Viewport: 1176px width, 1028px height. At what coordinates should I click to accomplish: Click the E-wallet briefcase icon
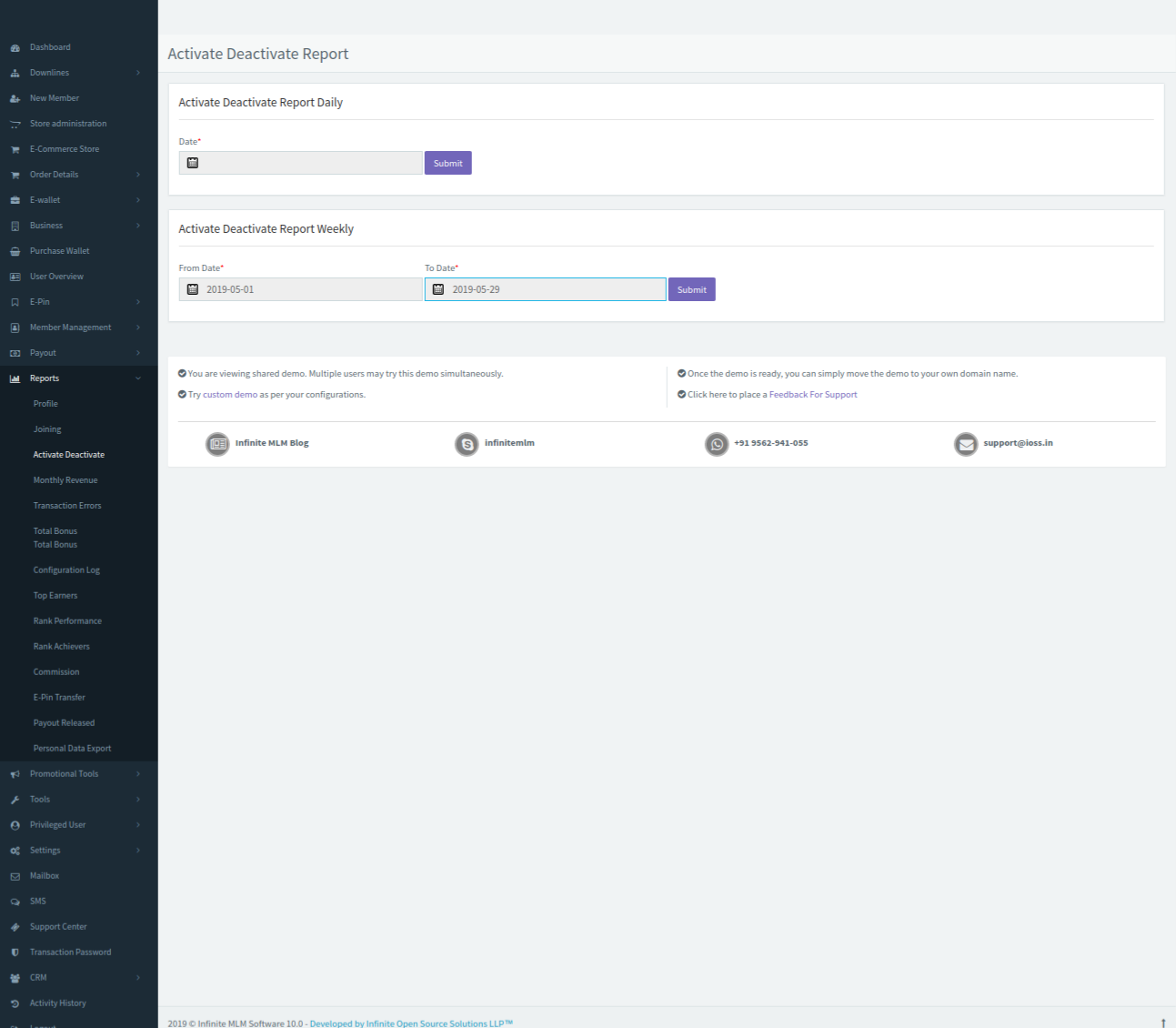(15, 200)
